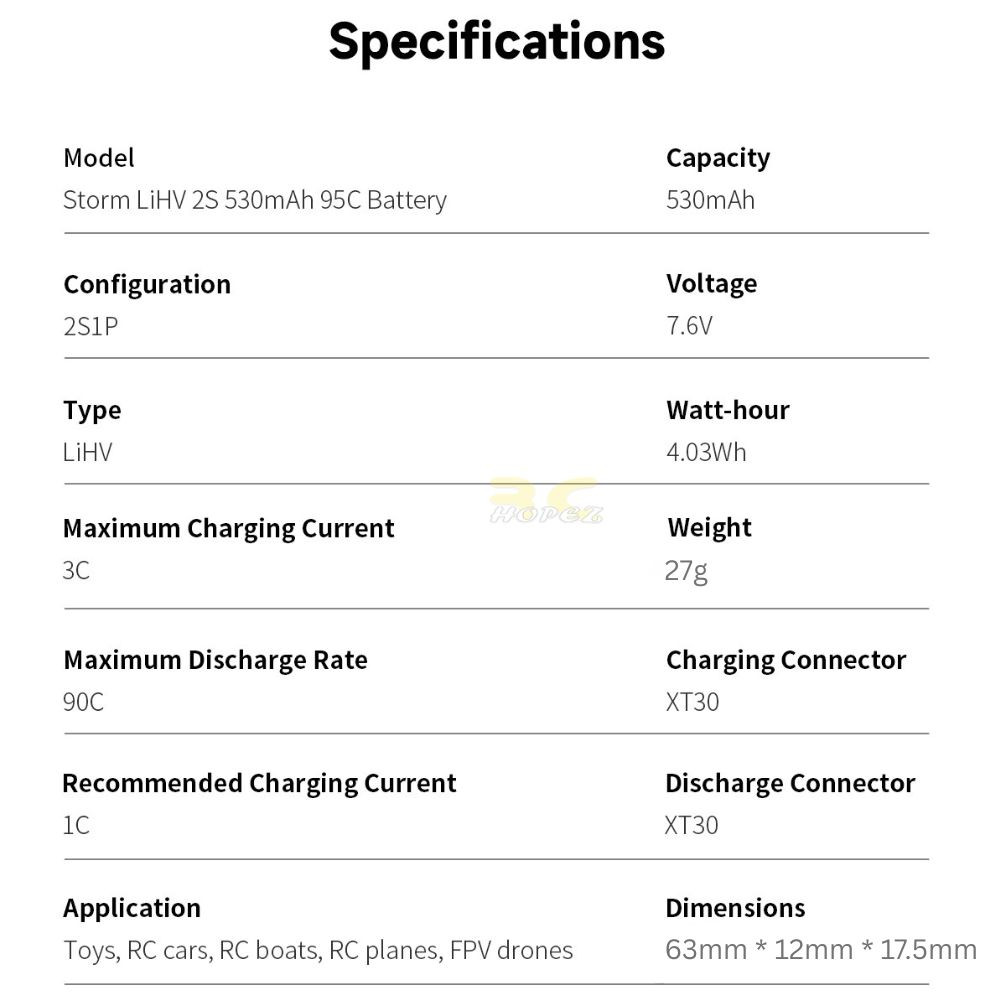Click the 4.03Wh watt-hour value
Screen dimensions: 1000x1000
pos(706,452)
